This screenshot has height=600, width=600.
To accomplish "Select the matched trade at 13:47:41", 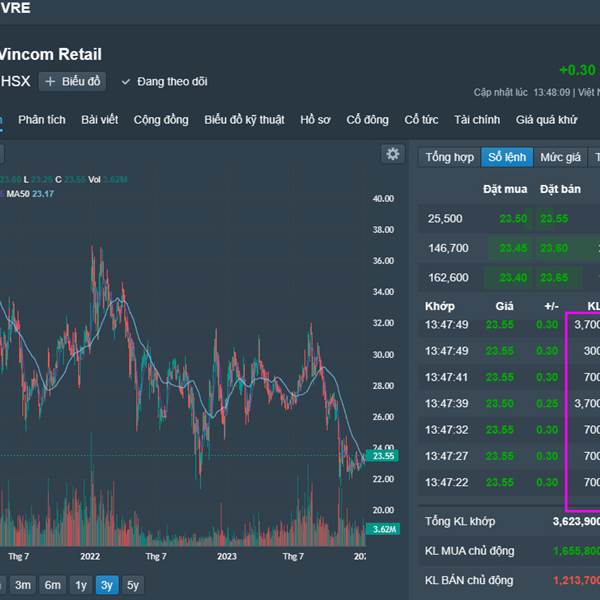I will click(509, 377).
